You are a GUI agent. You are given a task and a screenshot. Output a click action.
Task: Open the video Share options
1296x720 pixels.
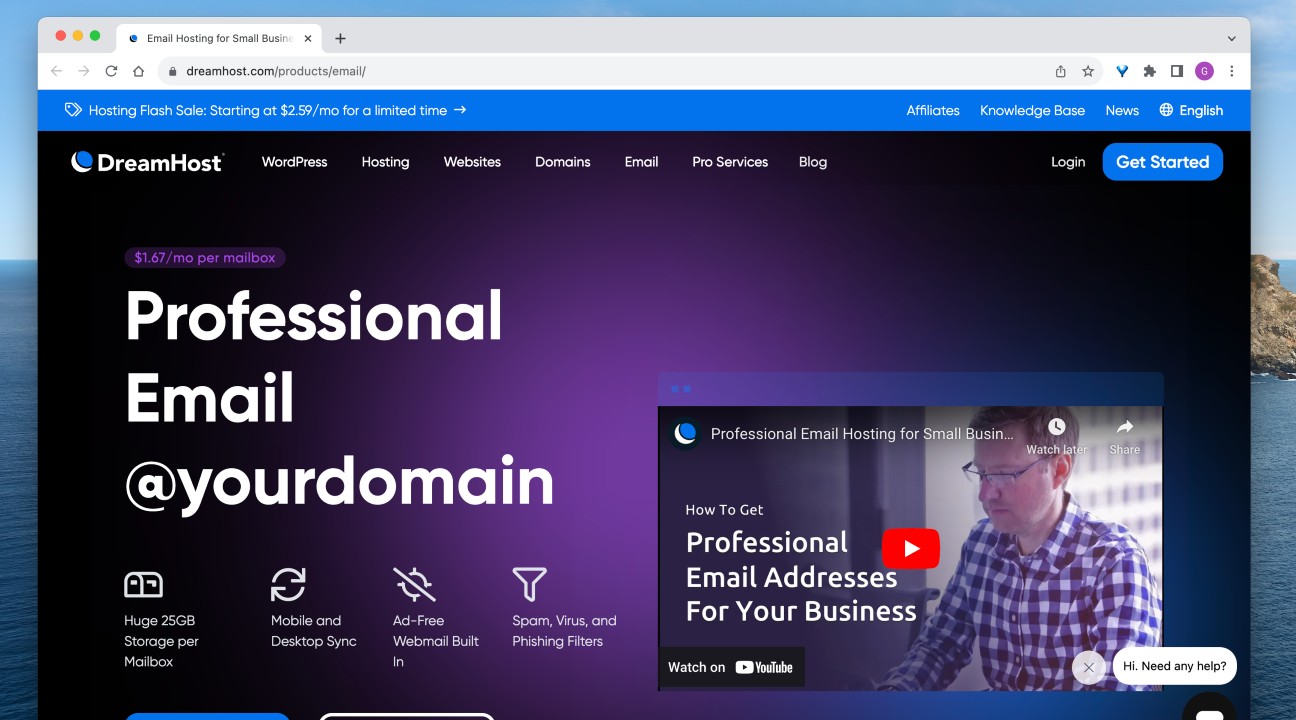(x=1123, y=427)
